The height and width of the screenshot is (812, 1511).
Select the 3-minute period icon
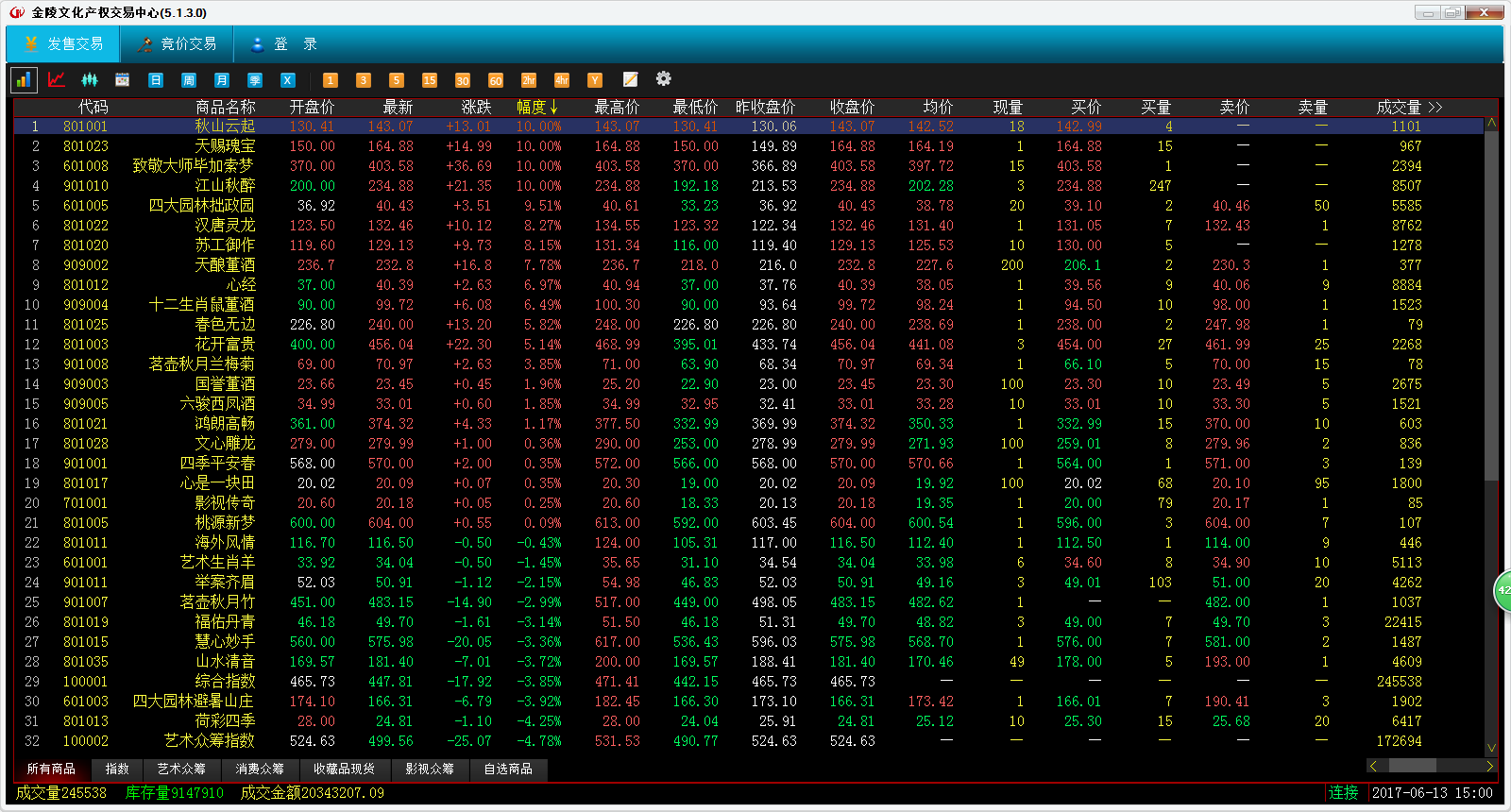point(364,80)
